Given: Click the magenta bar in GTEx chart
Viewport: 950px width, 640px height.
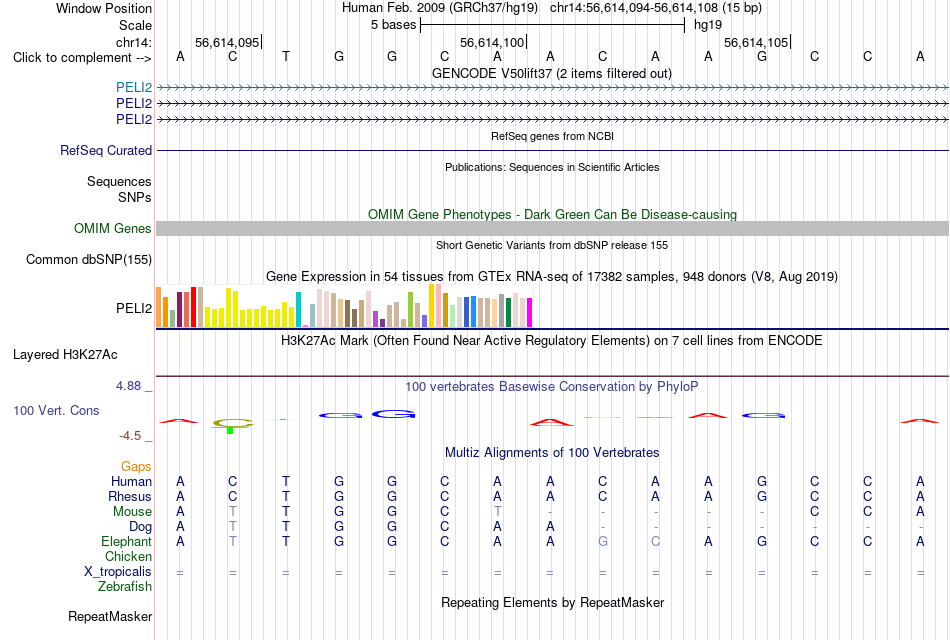Looking at the screenshot, I should click(529, 313).
